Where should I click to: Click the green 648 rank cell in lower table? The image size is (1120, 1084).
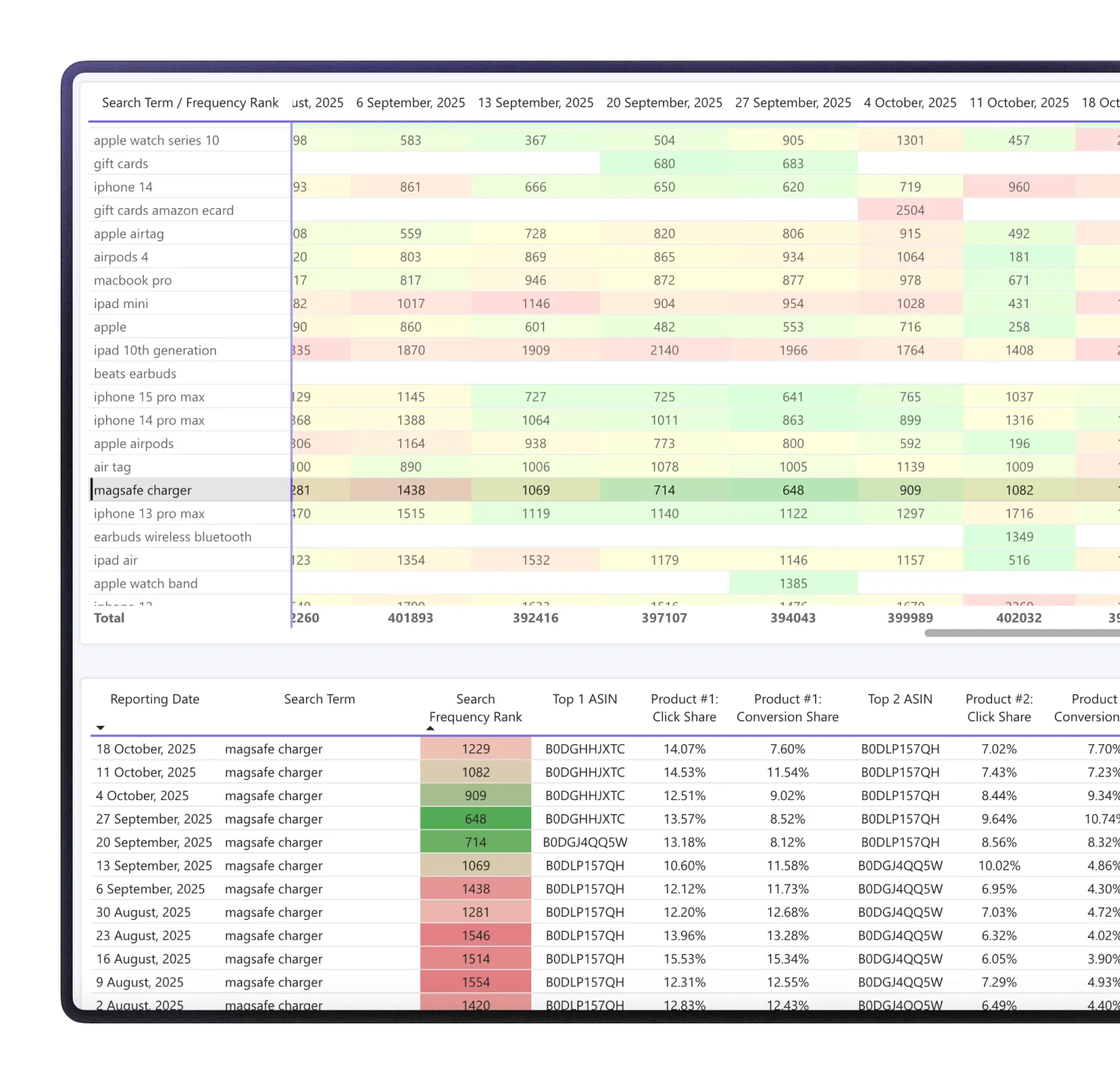(x=476, y=819)
